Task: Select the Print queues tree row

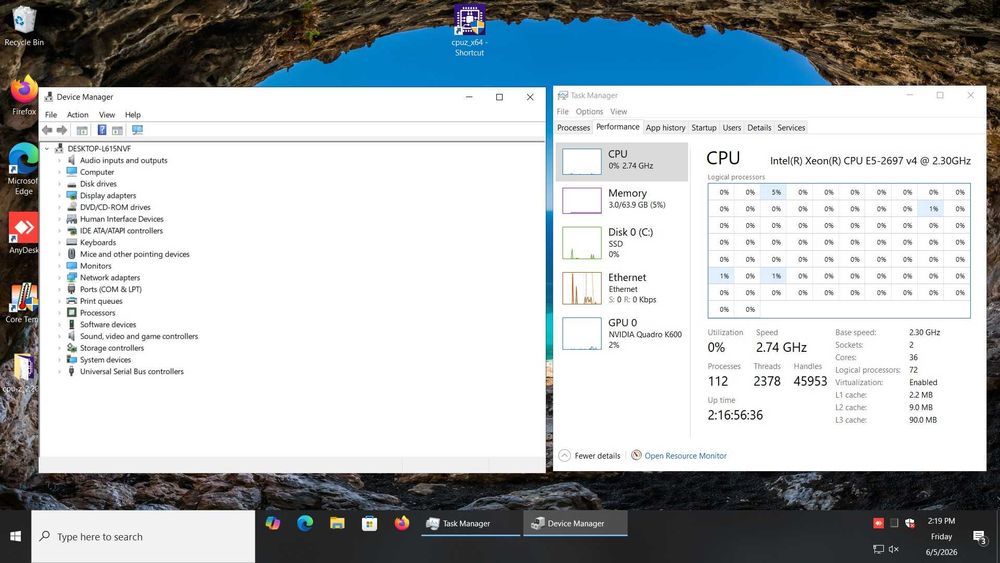Action: tap(94, 301)
